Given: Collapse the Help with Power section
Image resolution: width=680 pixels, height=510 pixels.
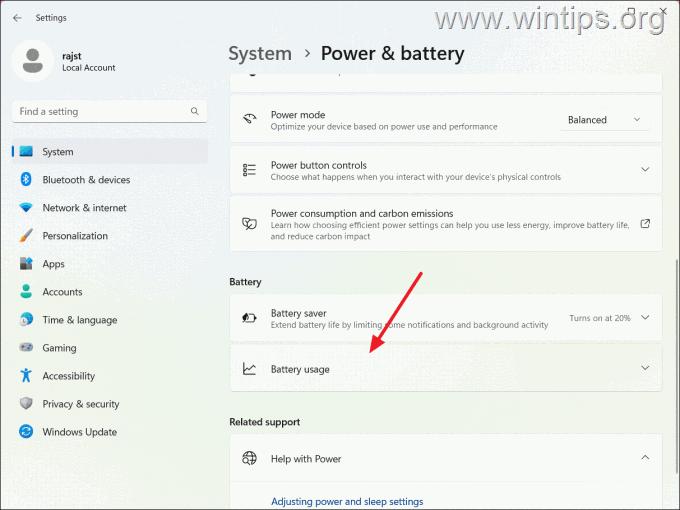Looking at the screenshot, I should click(x=645, y=458).
